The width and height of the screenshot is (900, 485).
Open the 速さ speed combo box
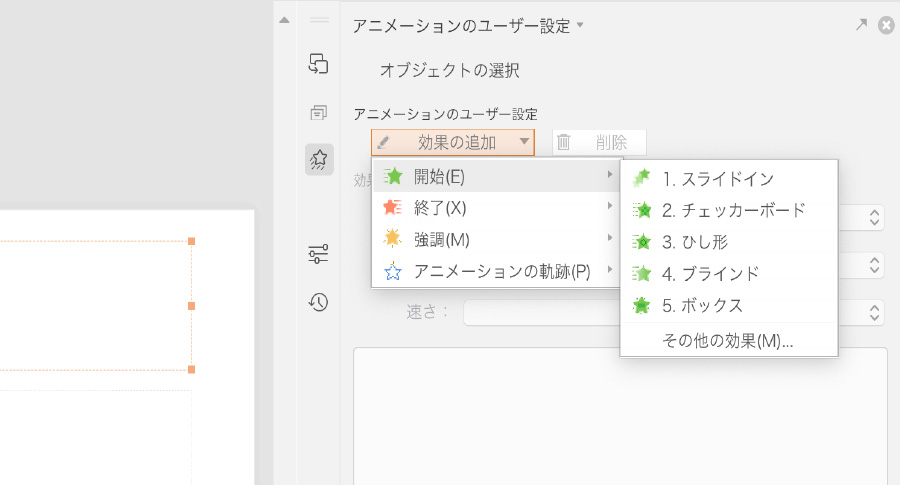click(x=874, y=313)
